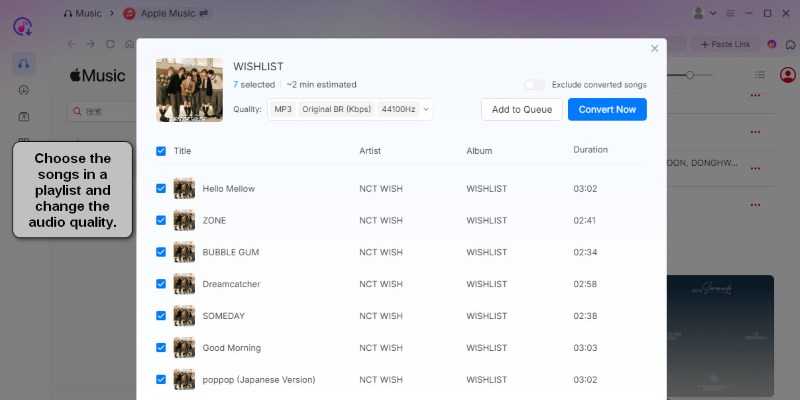Screen dimensions: 800x400
Task: Click the Music breadcrumb tab
Action: 83,13
